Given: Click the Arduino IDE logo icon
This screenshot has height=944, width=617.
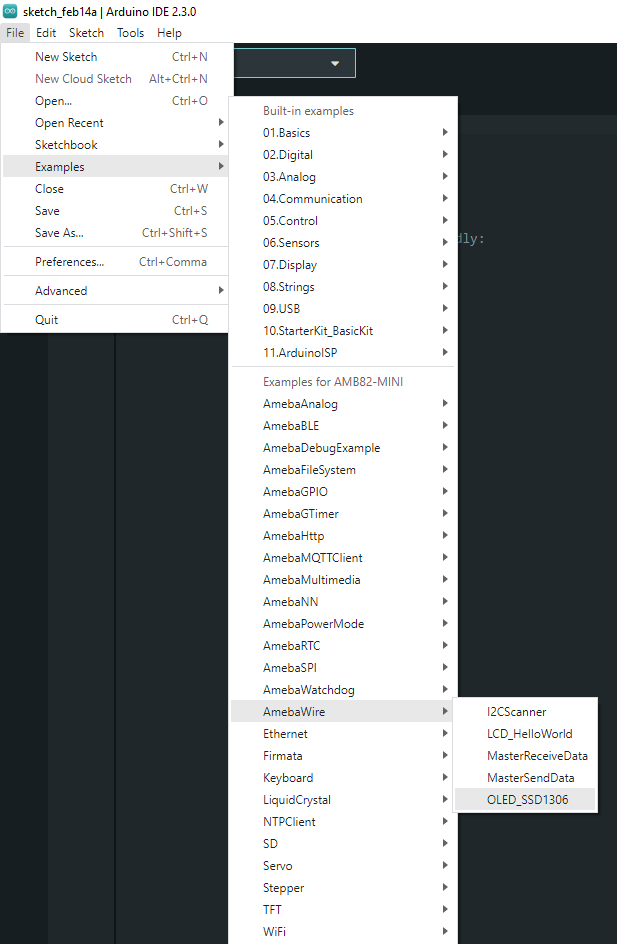Looking at the screenshot, I should pyautogui.click(x=10, y=11).
